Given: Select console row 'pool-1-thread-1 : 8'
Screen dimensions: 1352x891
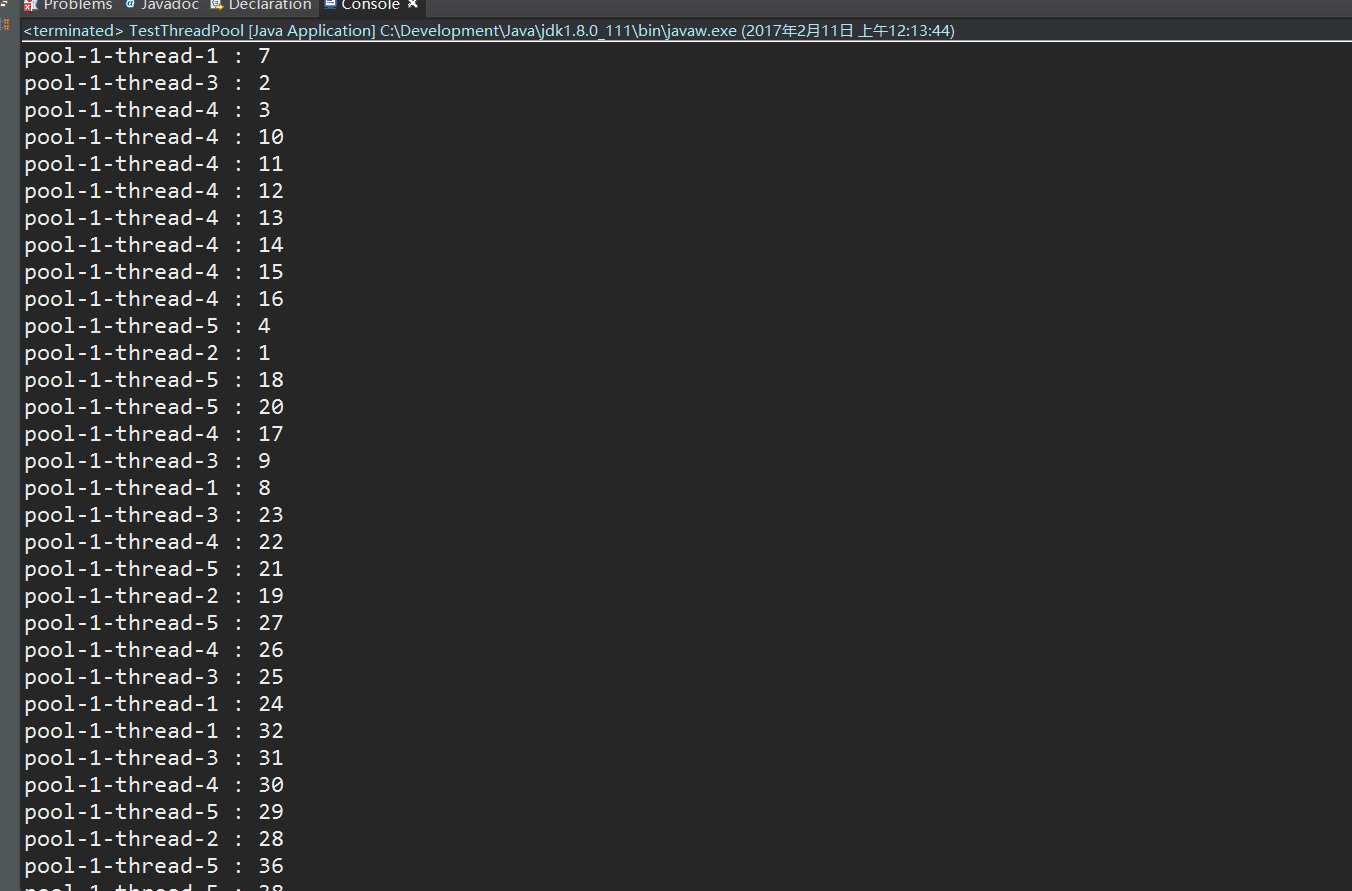Looking at the screenshot, I should [147, 488].
